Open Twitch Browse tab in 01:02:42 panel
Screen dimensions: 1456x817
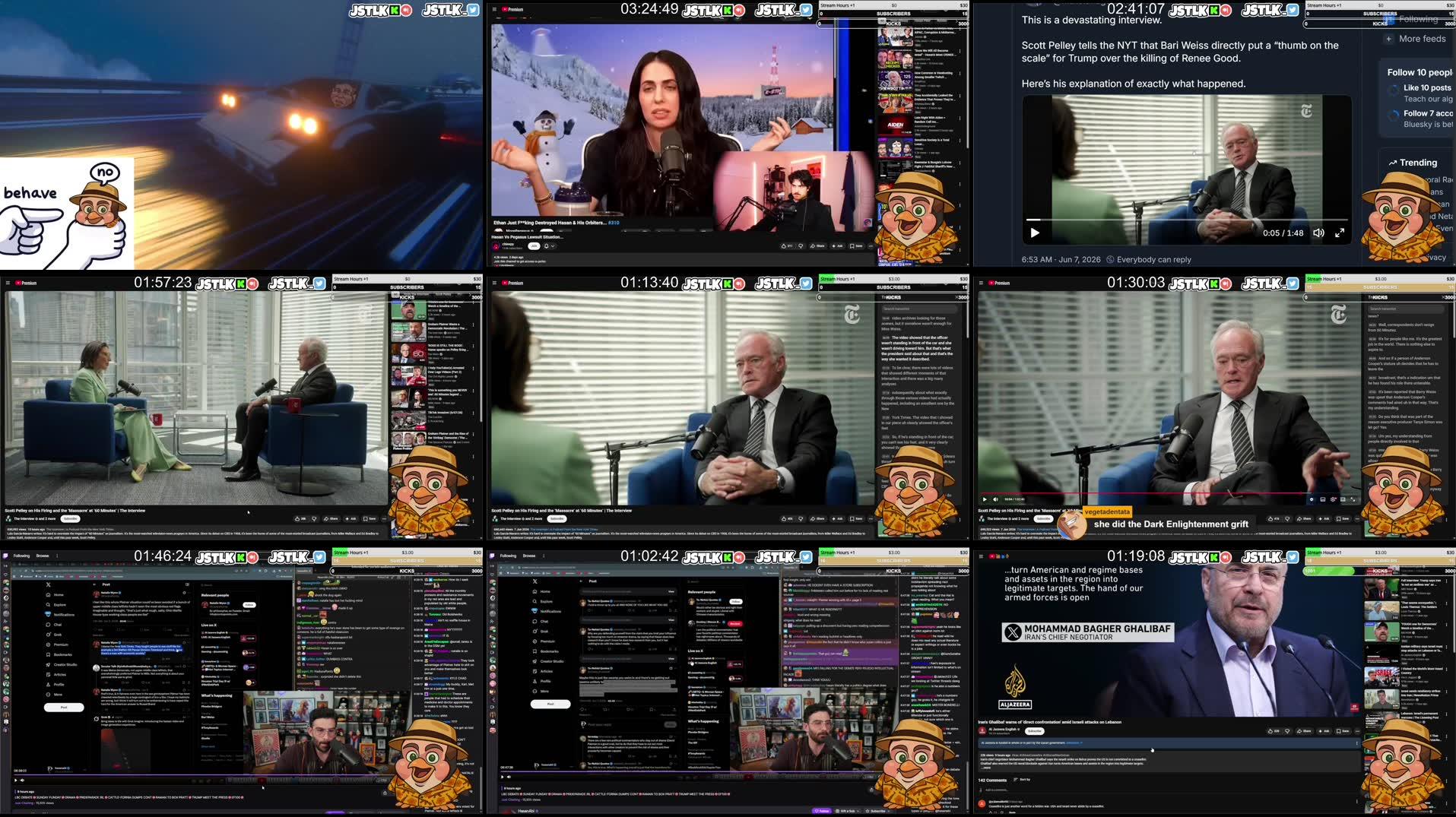coord(529,556)
